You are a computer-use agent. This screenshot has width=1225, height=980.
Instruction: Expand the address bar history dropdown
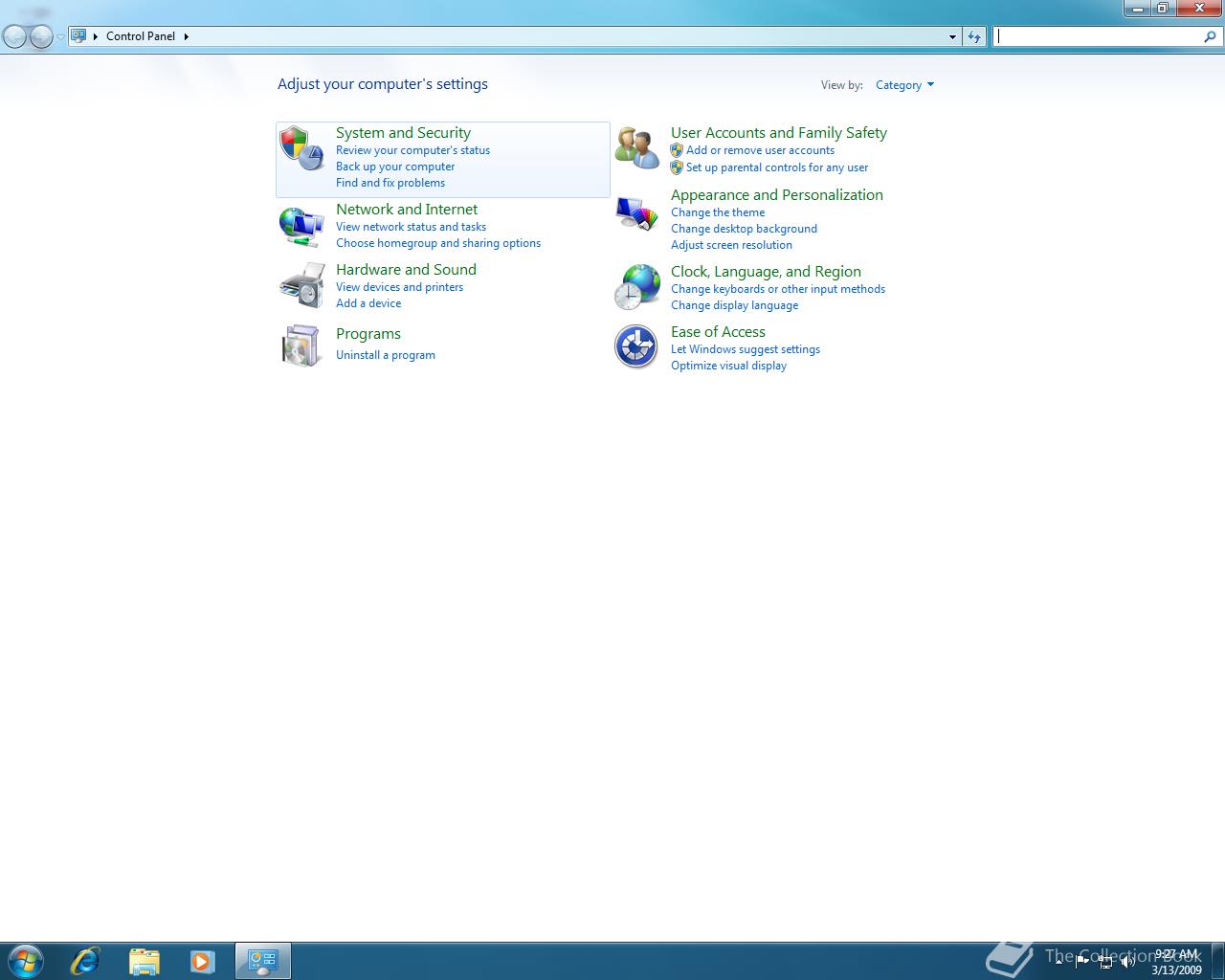point(952,36)
